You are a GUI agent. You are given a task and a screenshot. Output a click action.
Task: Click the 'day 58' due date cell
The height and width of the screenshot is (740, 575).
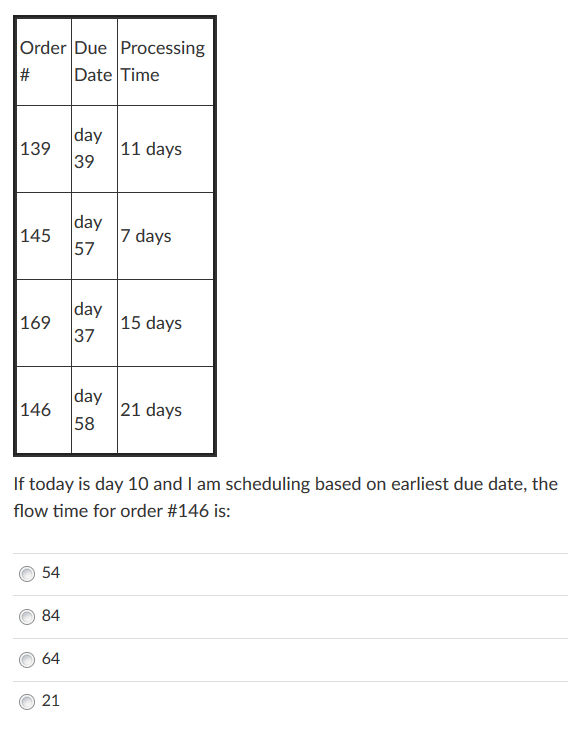[94, 410]
